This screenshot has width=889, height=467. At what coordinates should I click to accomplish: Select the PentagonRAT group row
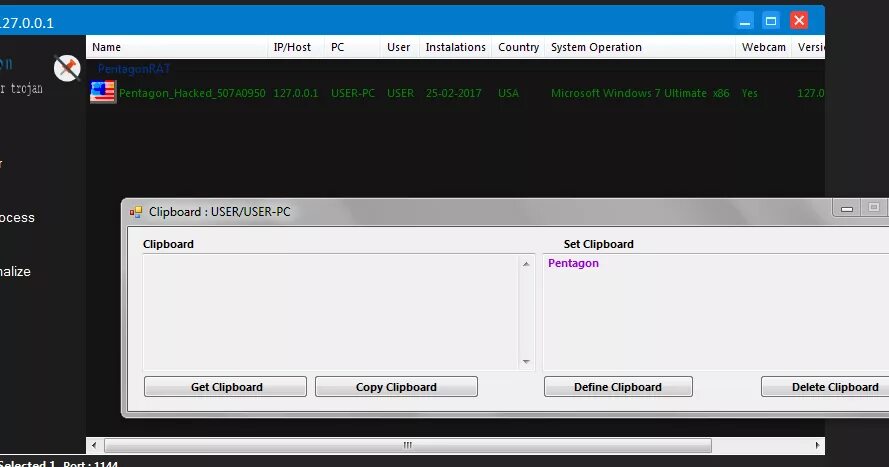[x=134, y=69]
